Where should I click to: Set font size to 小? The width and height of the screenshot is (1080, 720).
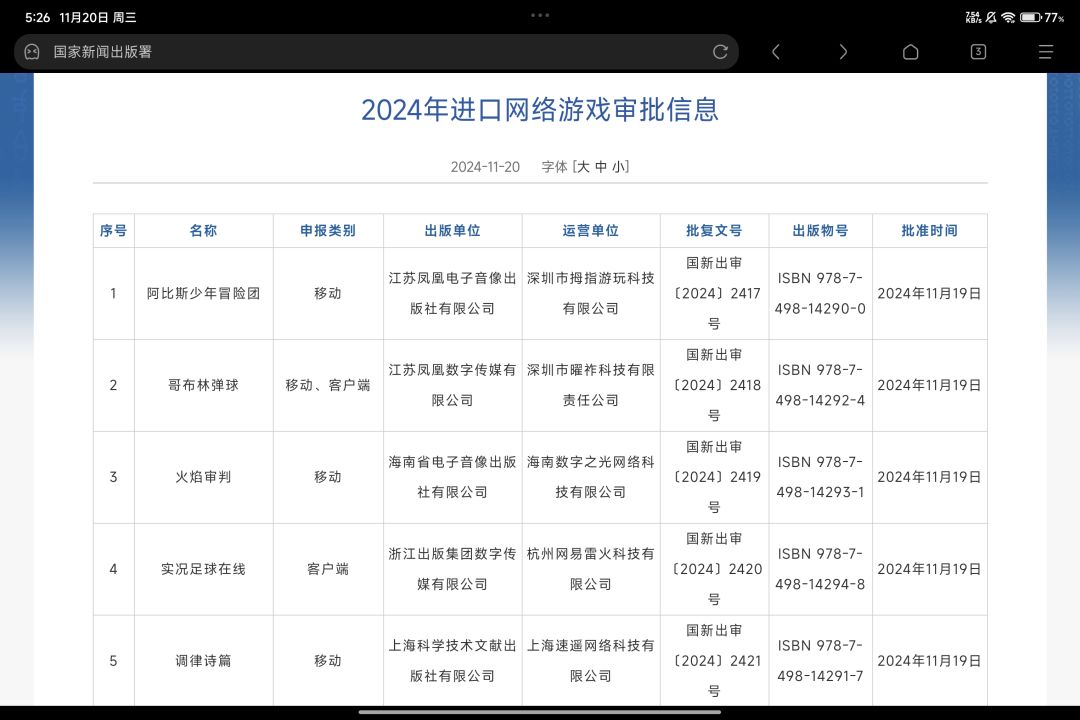(x=619, y=167)
